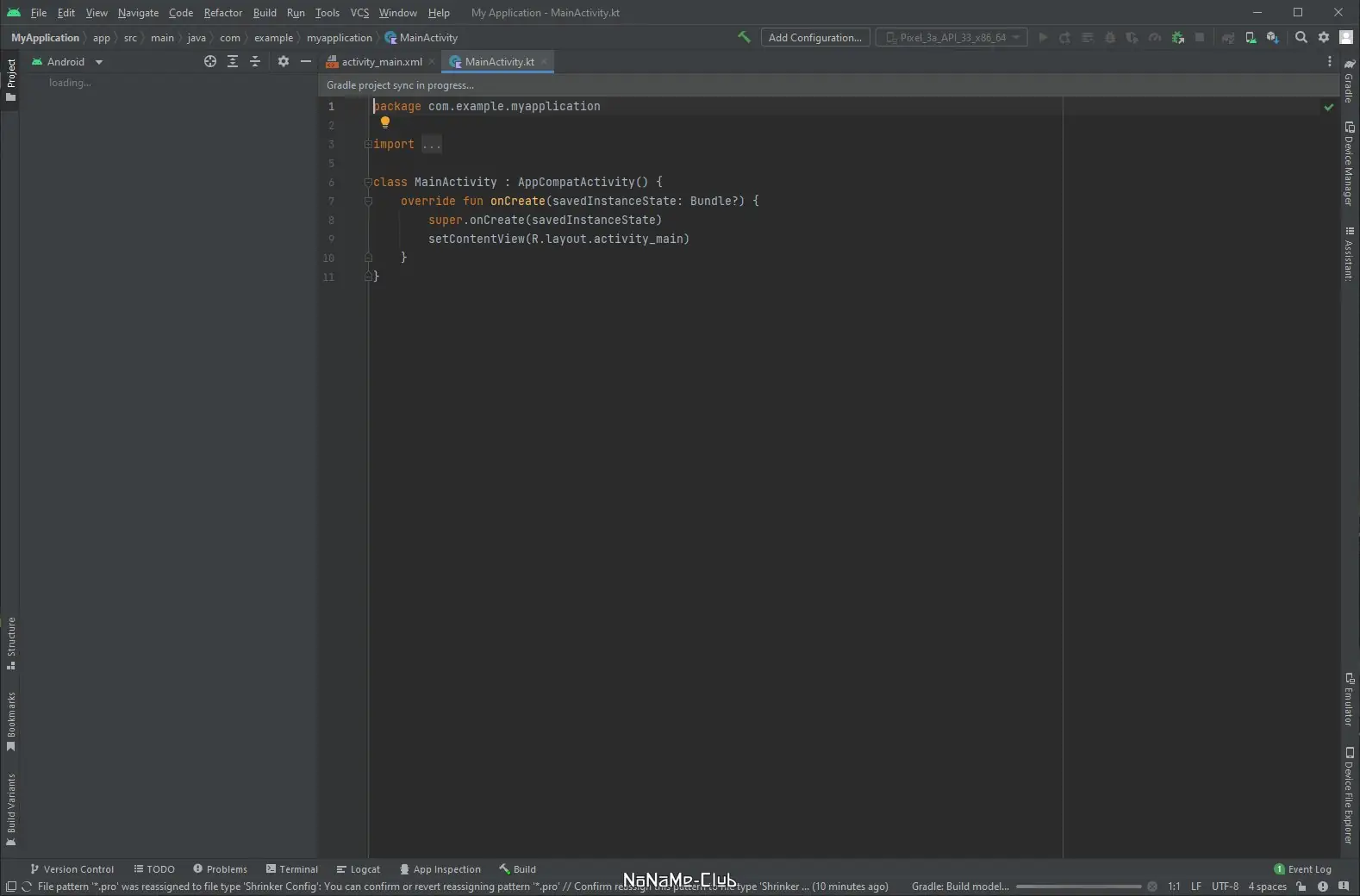Click the select opened file target icon
This screenshot has width=1360, height=896.
pos(209,61)
